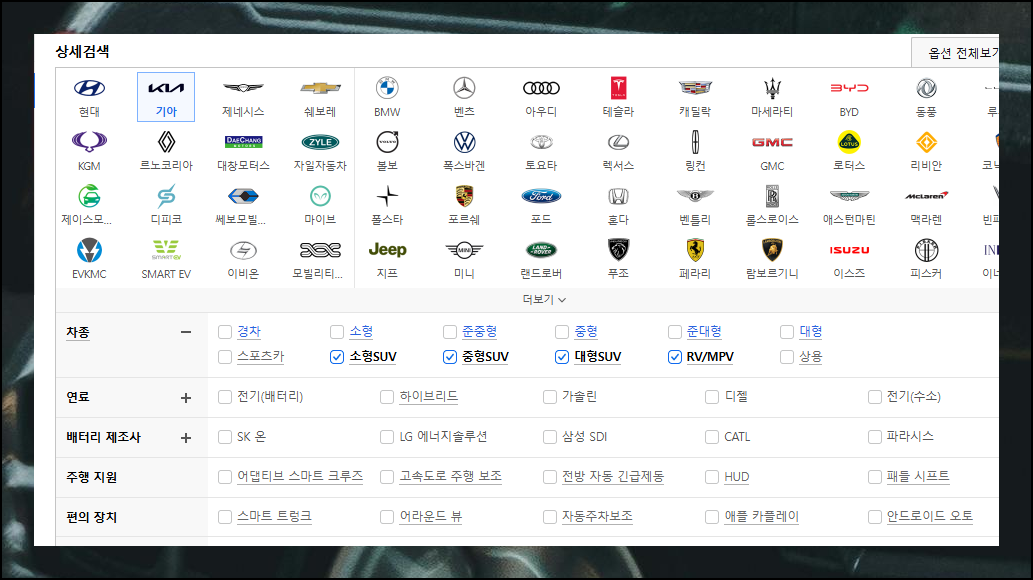The width and height of the screenshot is (1033, 580).
Task: Check the HUD driving support checkbox
Action: coord(712,477)
